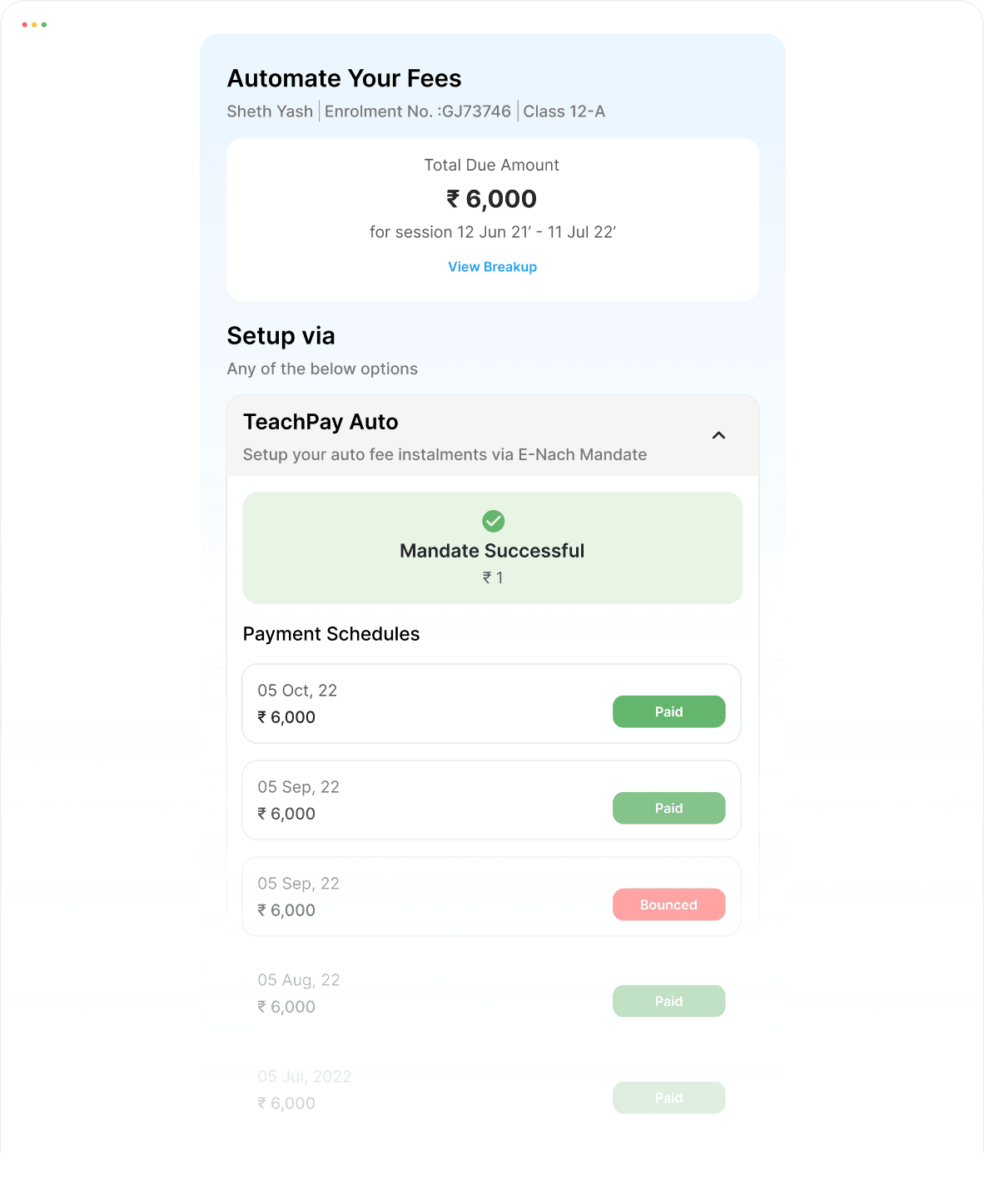Click the ₹ 1 mandate amount
Screen dimensions: 984x1204
tap(493, 577)
